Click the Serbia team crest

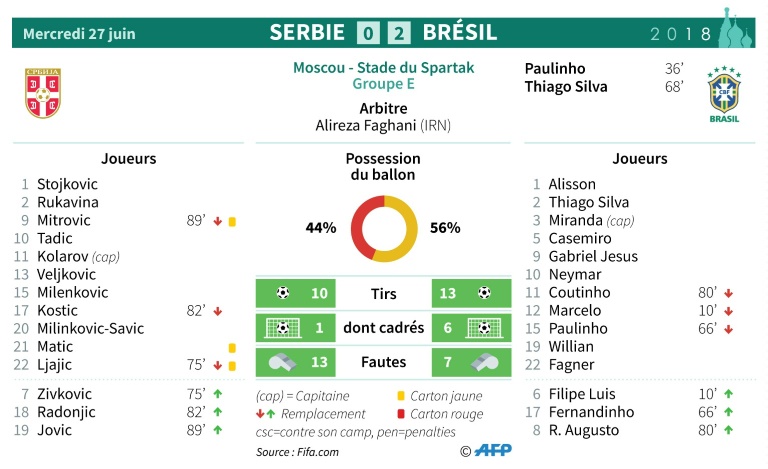pyautogui.click(x=43, y=93)
